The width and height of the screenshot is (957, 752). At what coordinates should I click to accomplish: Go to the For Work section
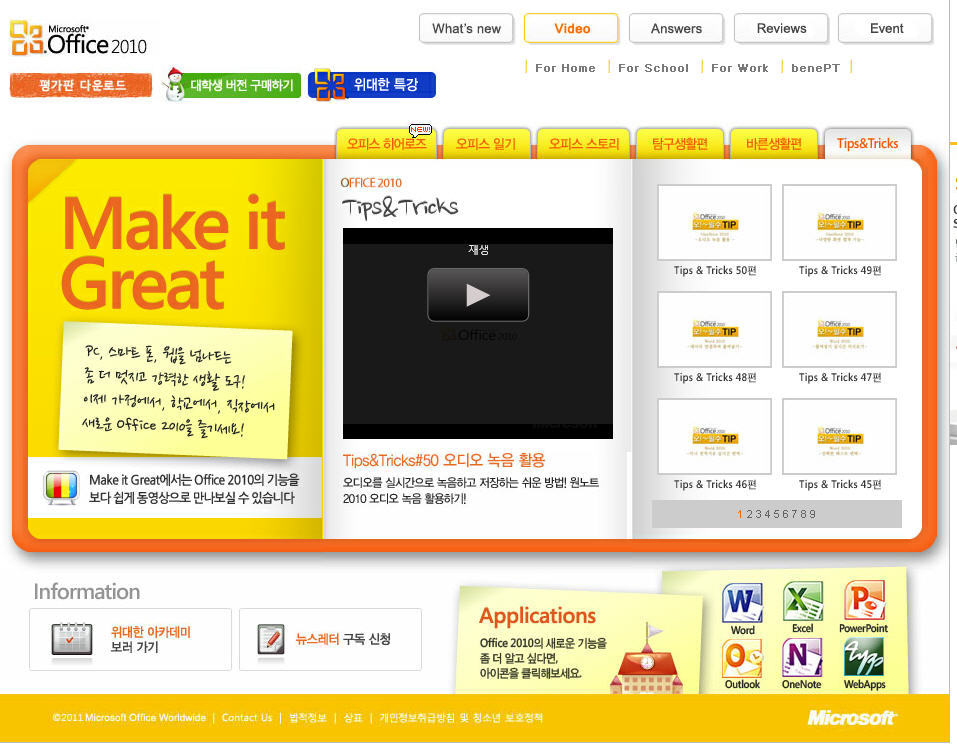(740, 68)
